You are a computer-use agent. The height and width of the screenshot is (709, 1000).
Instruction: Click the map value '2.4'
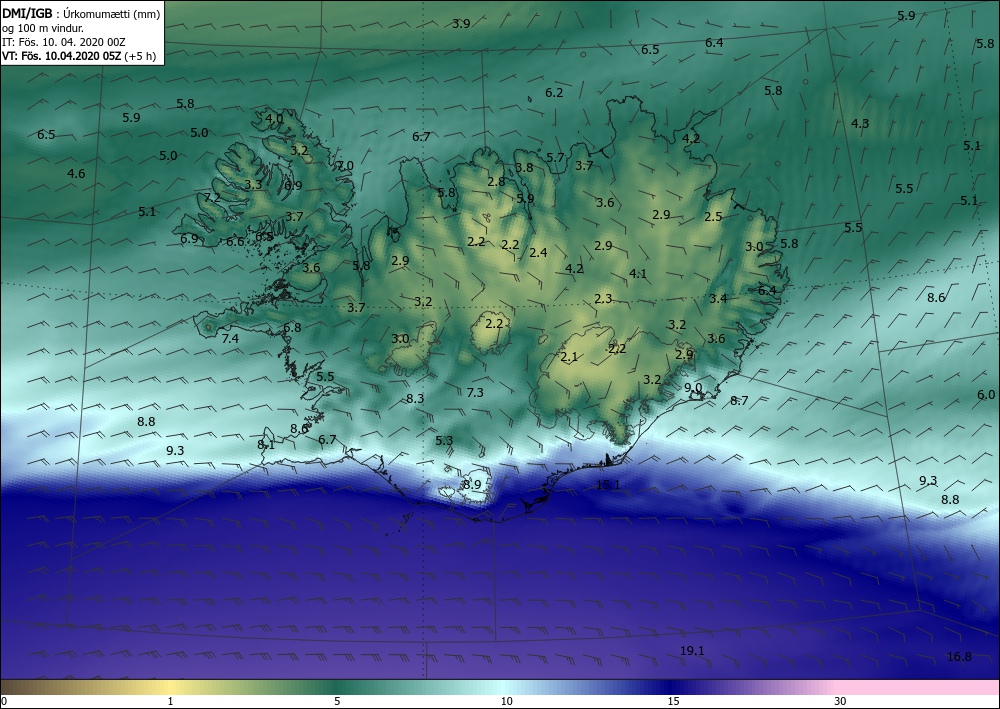click(x=538, y=252)
